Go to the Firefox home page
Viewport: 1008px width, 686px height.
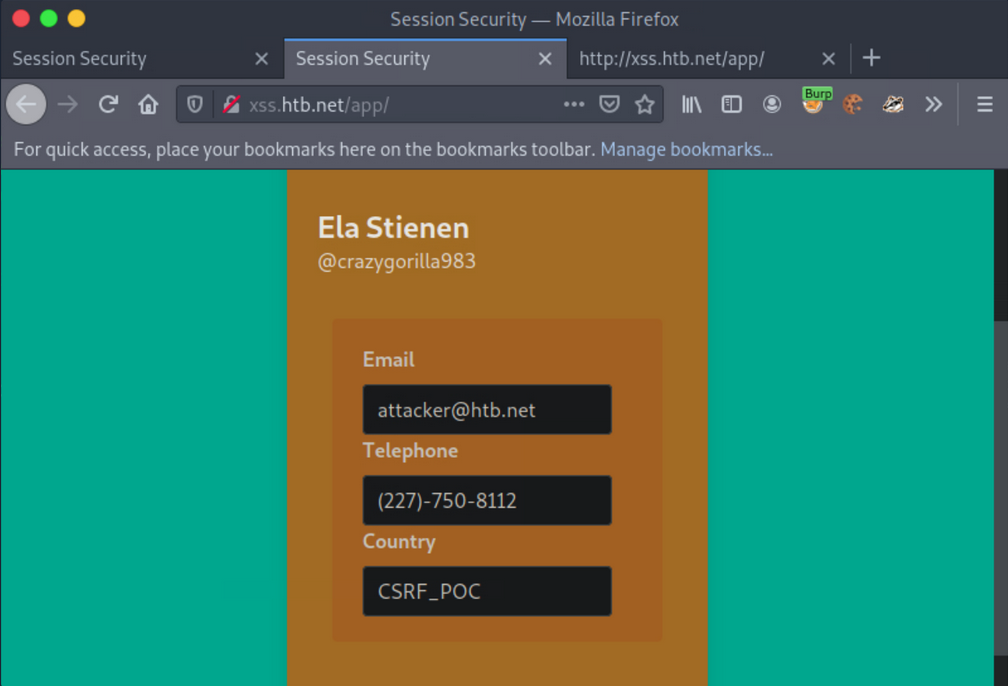point(148,104)
